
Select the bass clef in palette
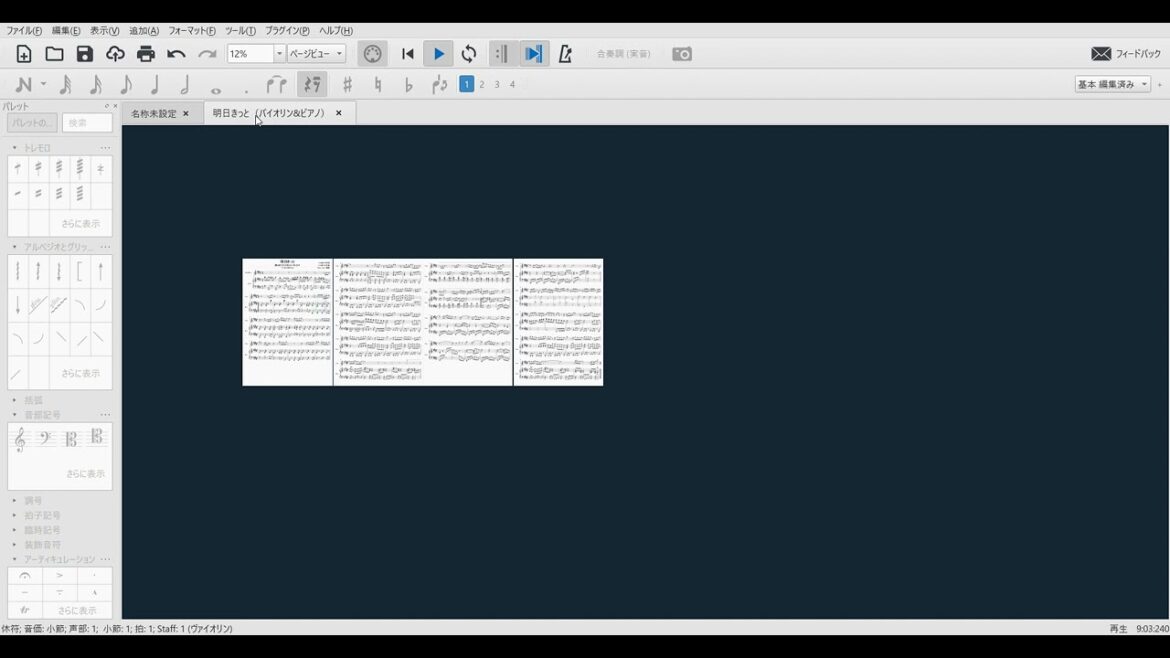[45, 438]
